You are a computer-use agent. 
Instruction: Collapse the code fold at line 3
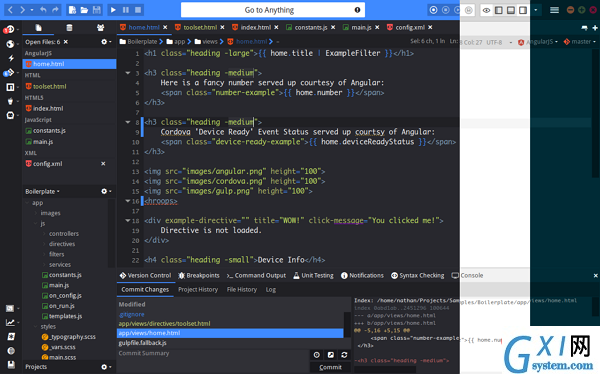click(x=128, y=73)
